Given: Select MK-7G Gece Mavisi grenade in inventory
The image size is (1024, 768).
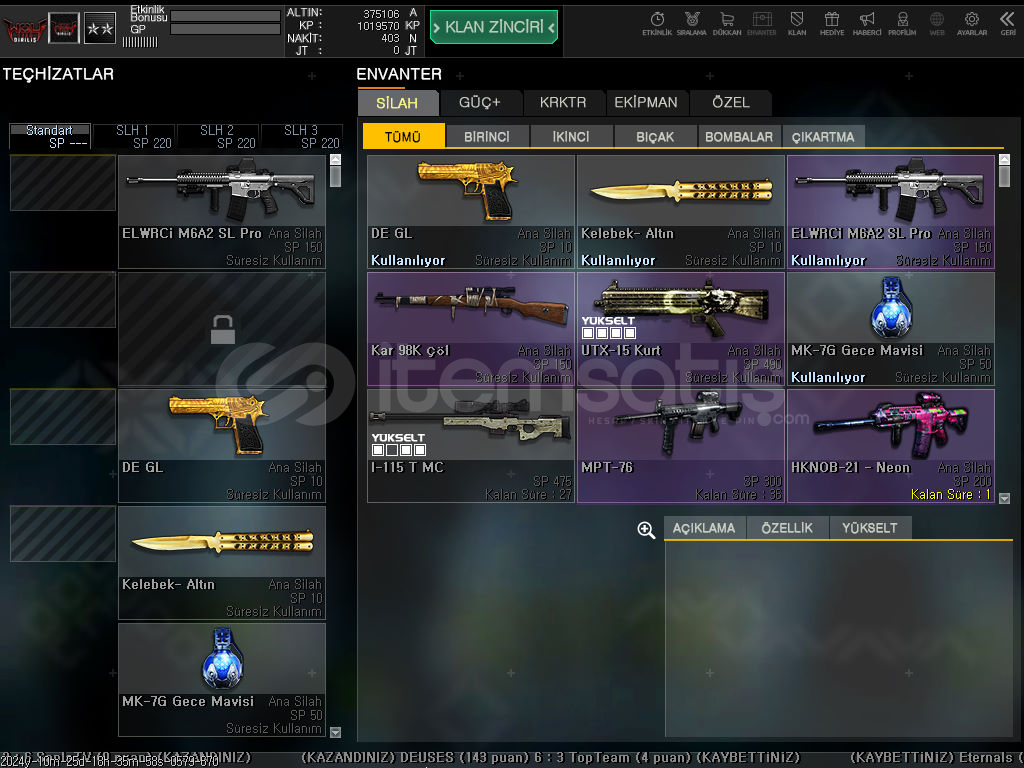Looking at the screenshot, I should point(891,329).
